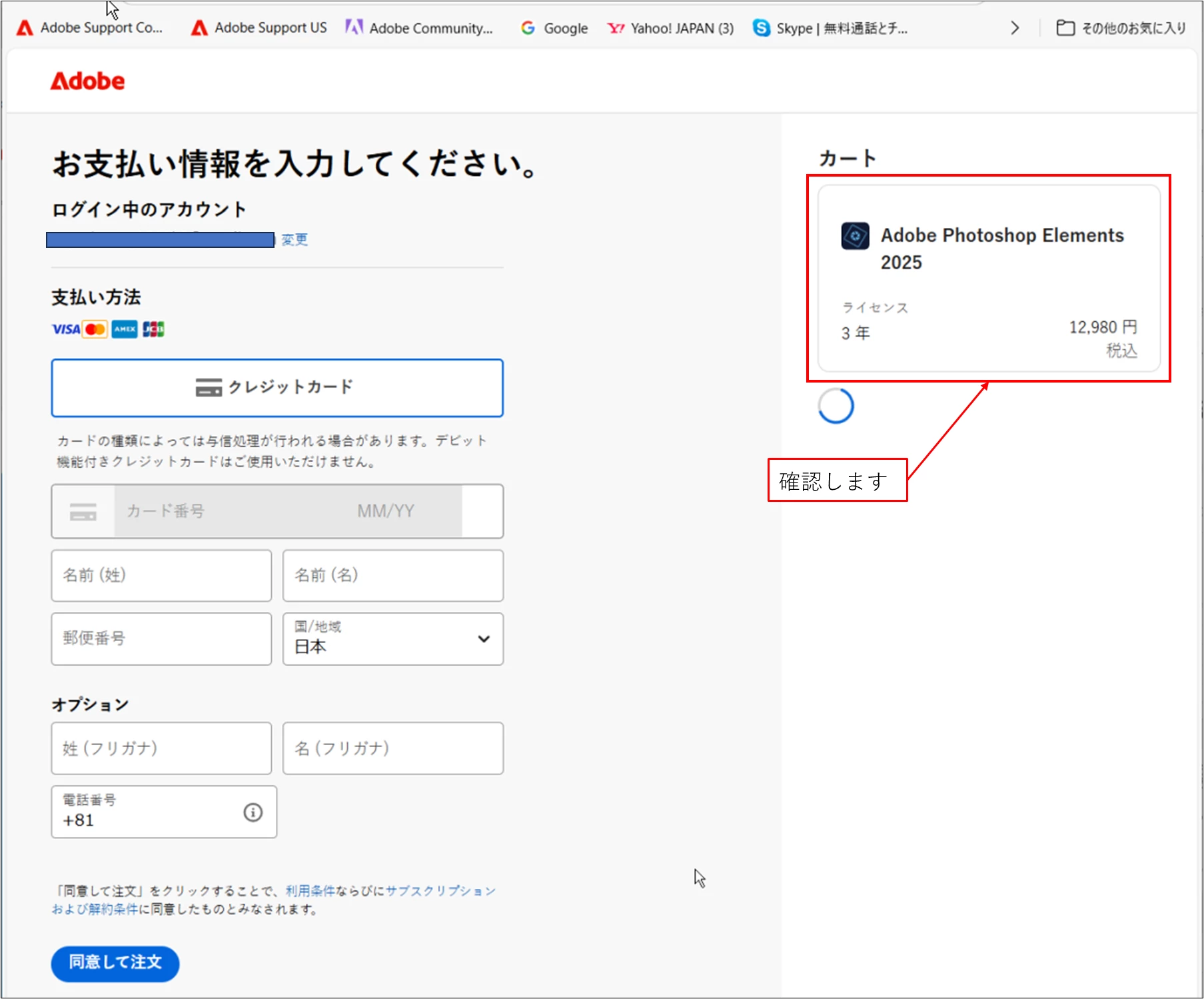Click the カート heading
The image size is (1204, 999).
pyautogui.click(x=848, y=159)
